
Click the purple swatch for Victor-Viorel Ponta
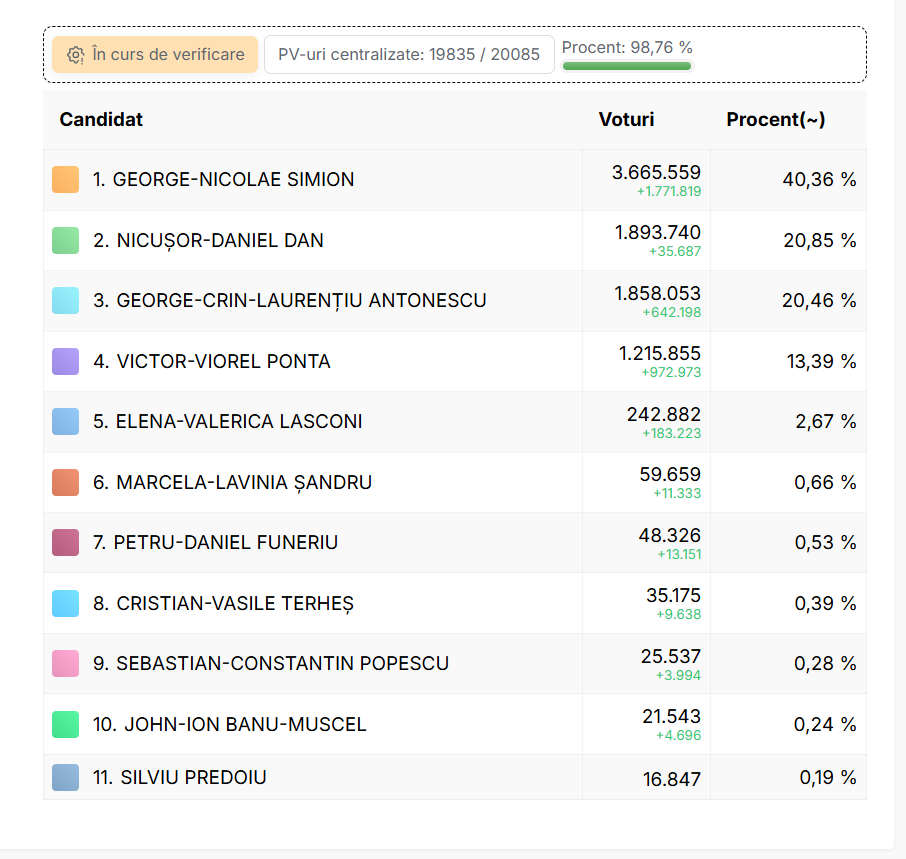[65, 361]
